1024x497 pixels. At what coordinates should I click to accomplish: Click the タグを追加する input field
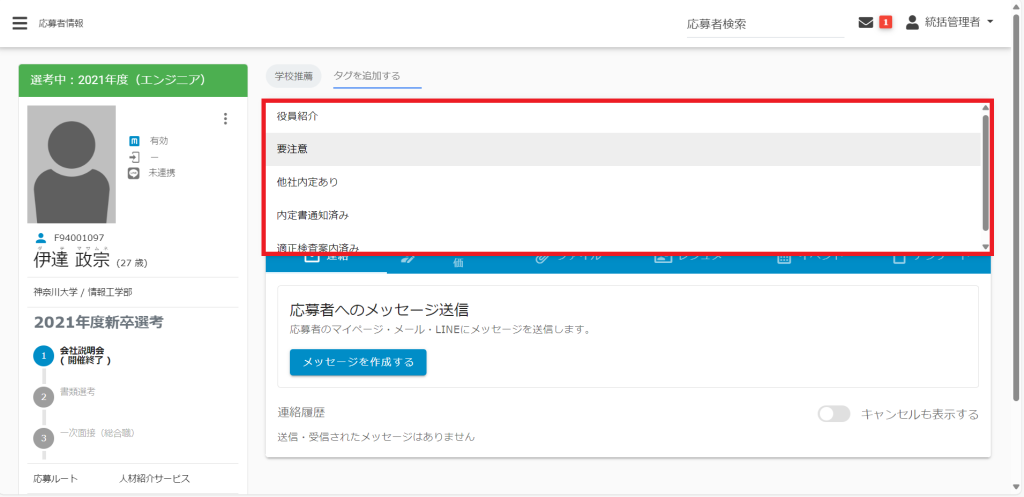point(377,76)
